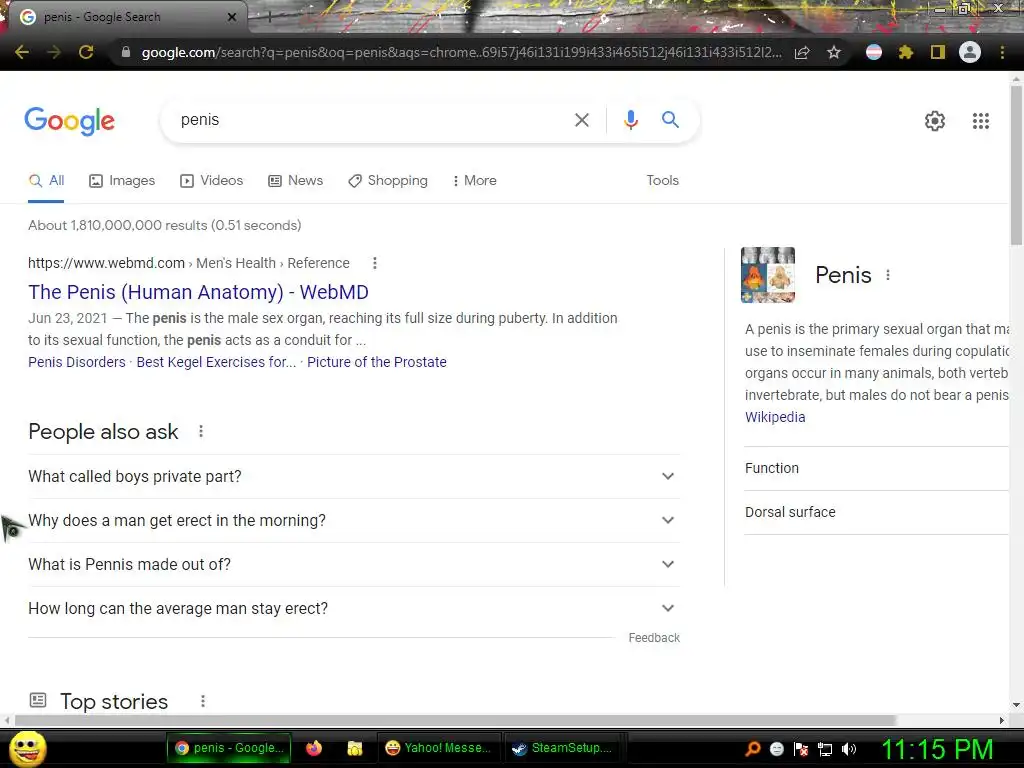Image resolution: width=1024 pixels, height=768 pixels.
Task: Open the Penis Disorders sitelink
Action: (x=76, y=362)
